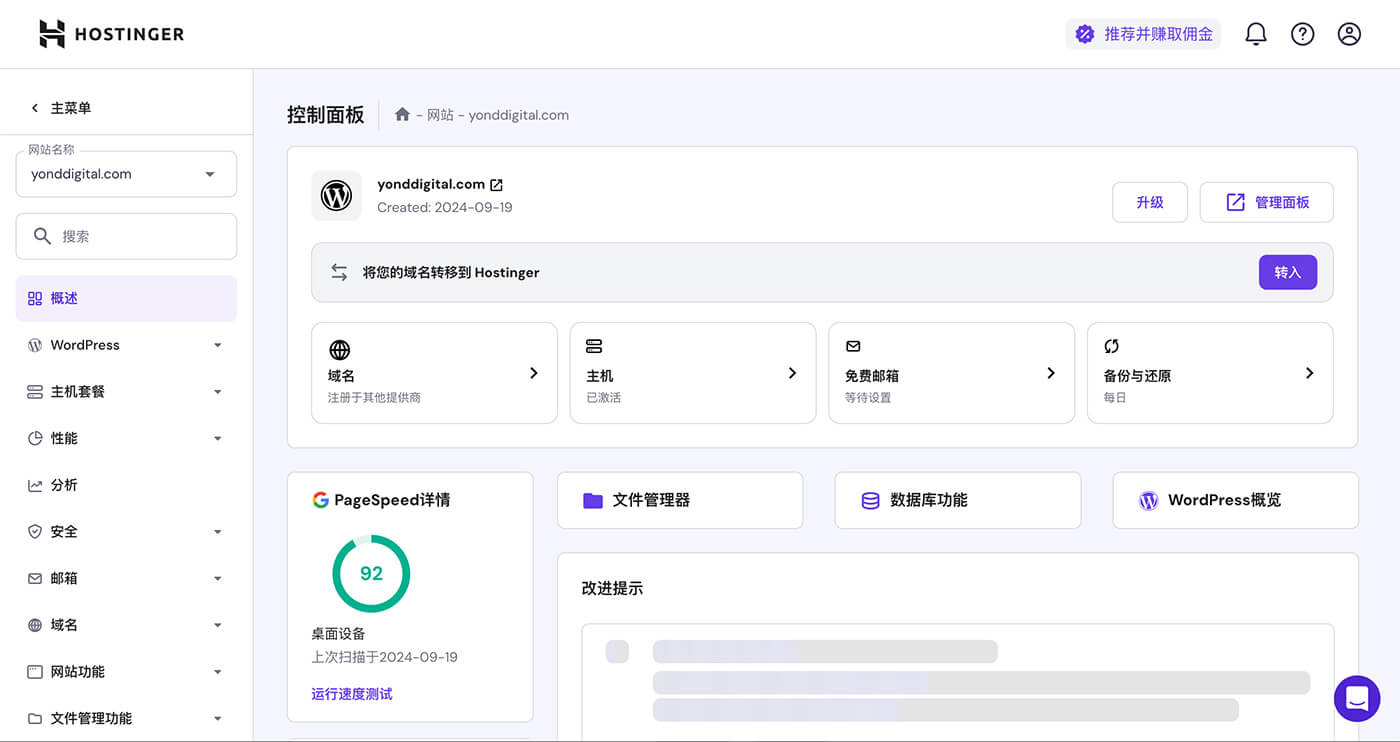Expand the 性能 sidebar section

(x=217, y=439)
